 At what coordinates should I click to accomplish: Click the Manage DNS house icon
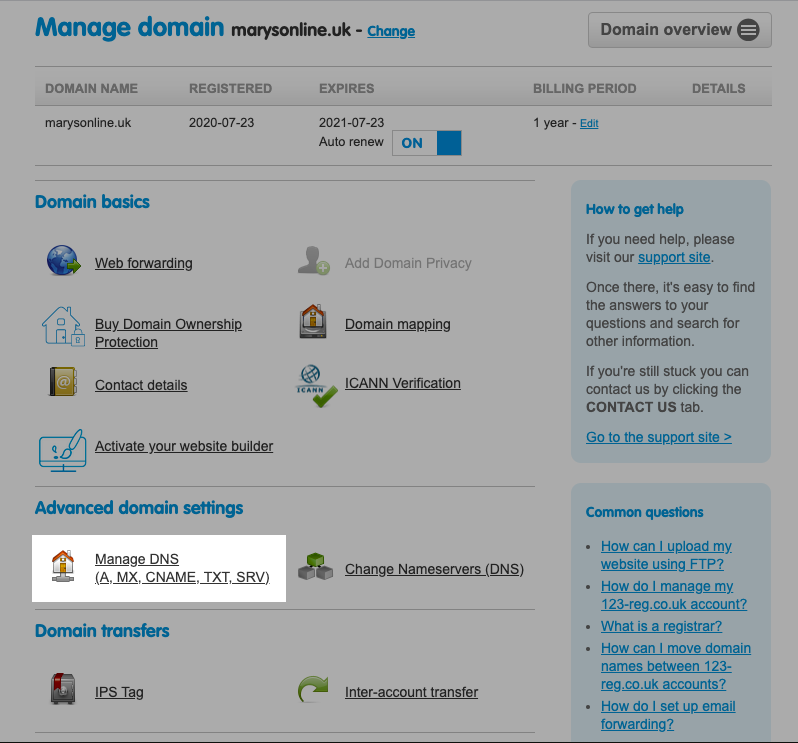pyautogui.click(x=63, y=566)
